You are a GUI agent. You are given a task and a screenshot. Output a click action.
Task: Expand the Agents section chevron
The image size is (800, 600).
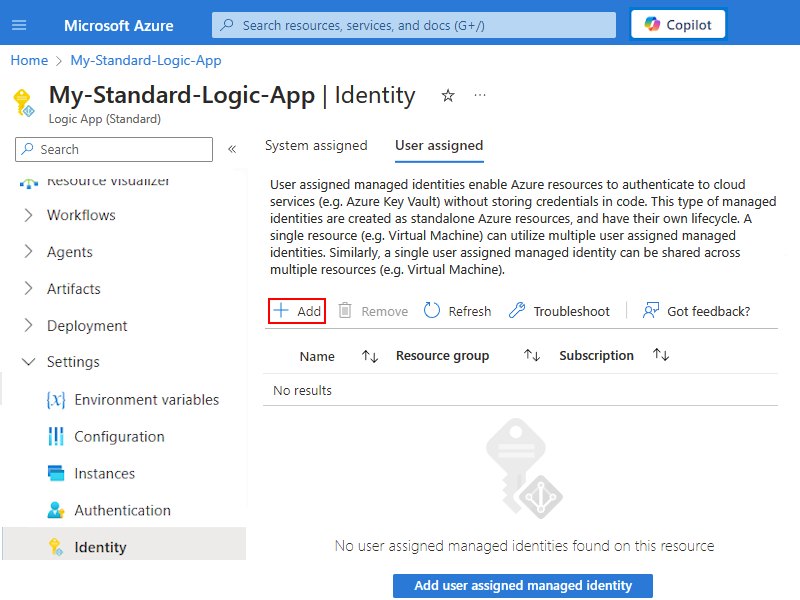tap(29, 252)
